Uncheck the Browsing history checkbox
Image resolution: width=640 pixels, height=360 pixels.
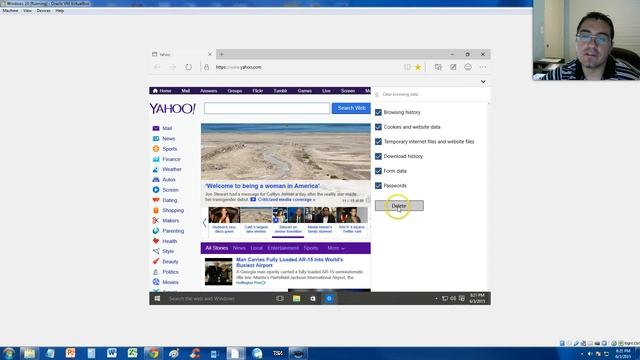378,112
